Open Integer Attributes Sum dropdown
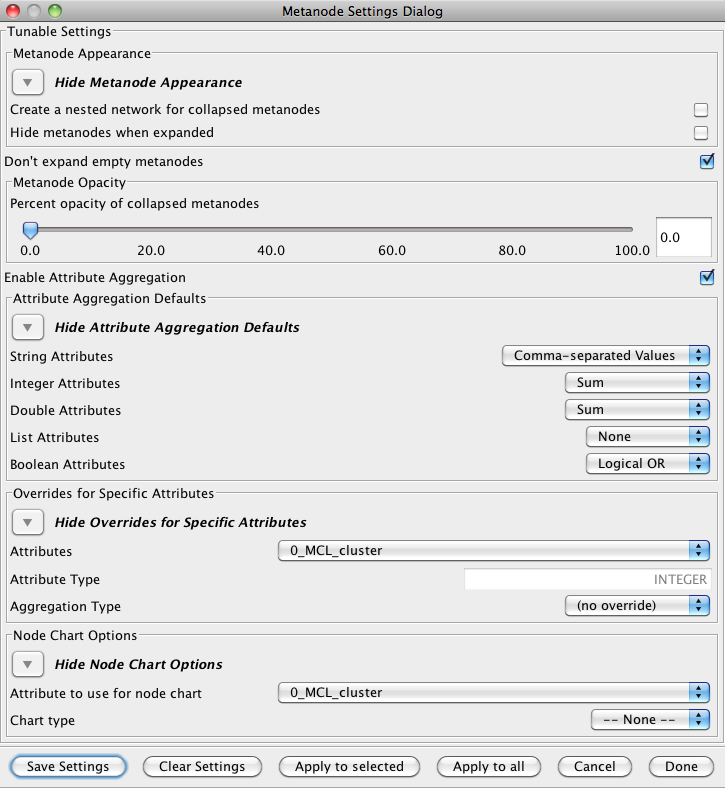The width and height of the screenshot is (725, 789). coord(636,383)
